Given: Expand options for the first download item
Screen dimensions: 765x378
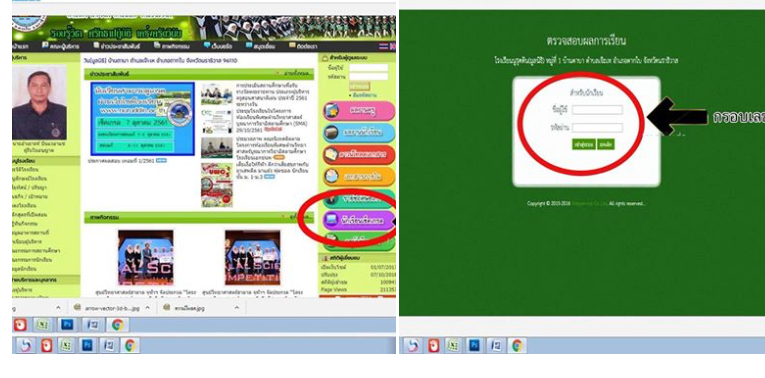Looking at the screenshot, I should pos(58,308).
